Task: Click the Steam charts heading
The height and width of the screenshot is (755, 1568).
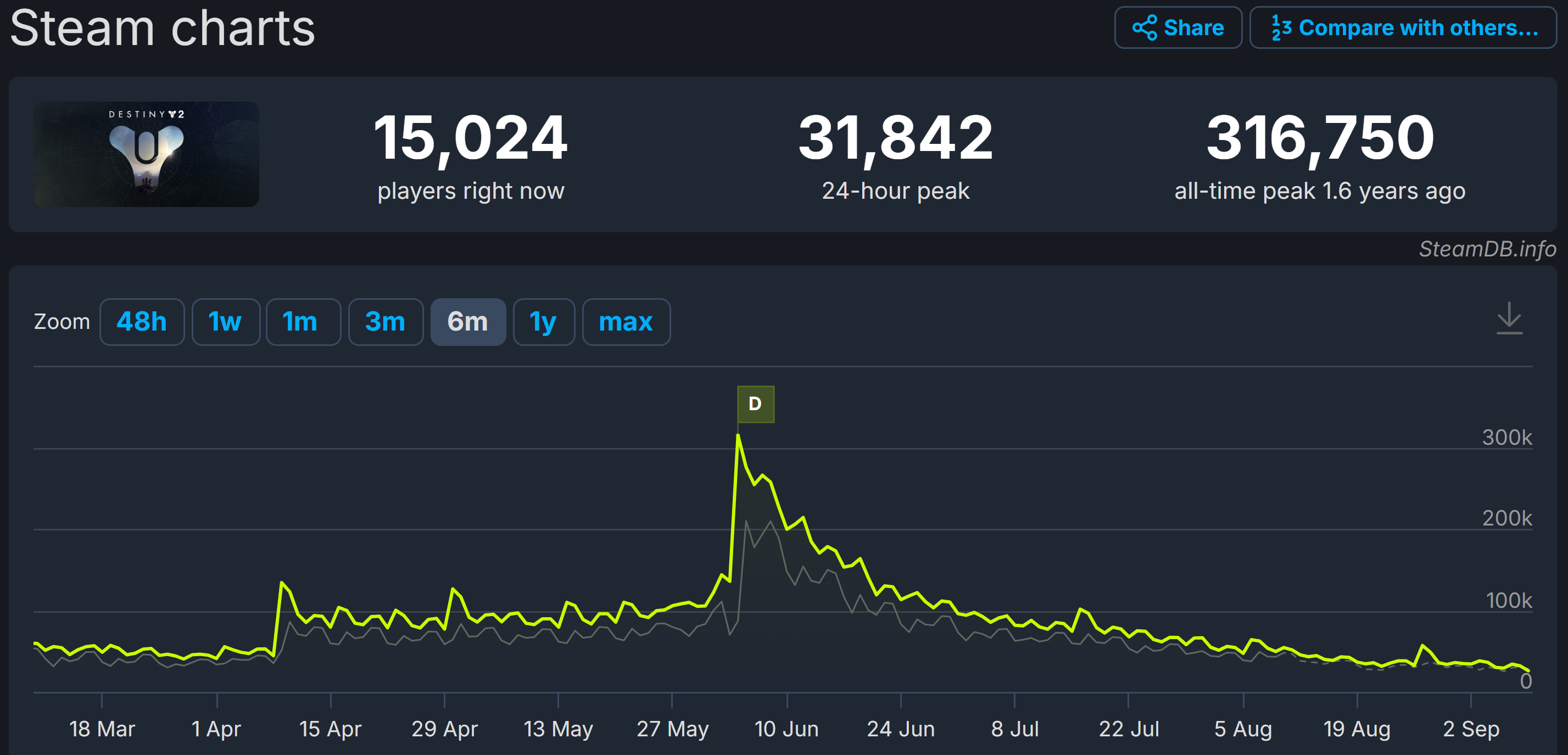Action: 163,28
